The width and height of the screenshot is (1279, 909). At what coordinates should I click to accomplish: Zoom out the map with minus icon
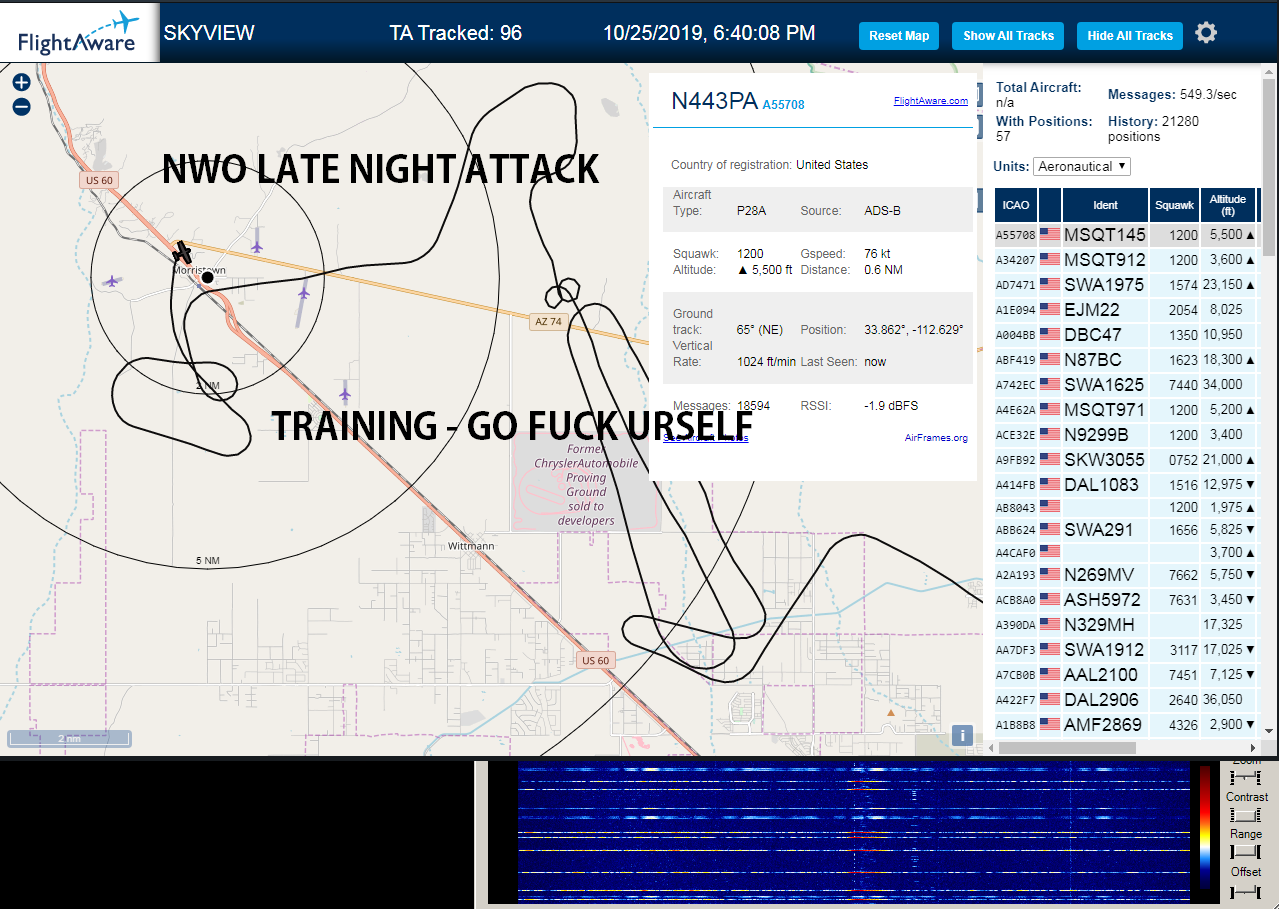tap(21, 106)
